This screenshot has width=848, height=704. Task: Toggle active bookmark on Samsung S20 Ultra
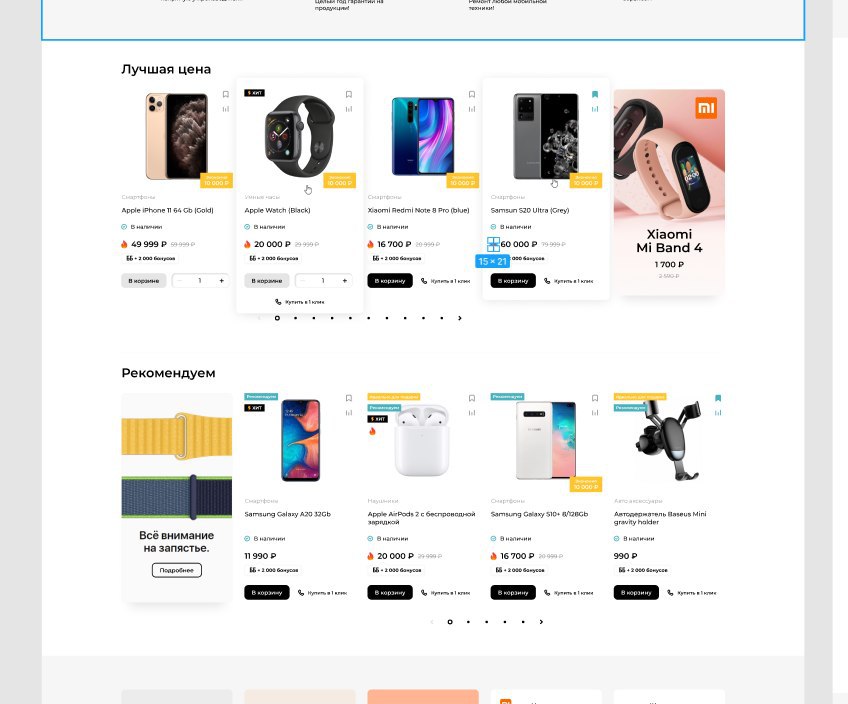pos(595,94)
